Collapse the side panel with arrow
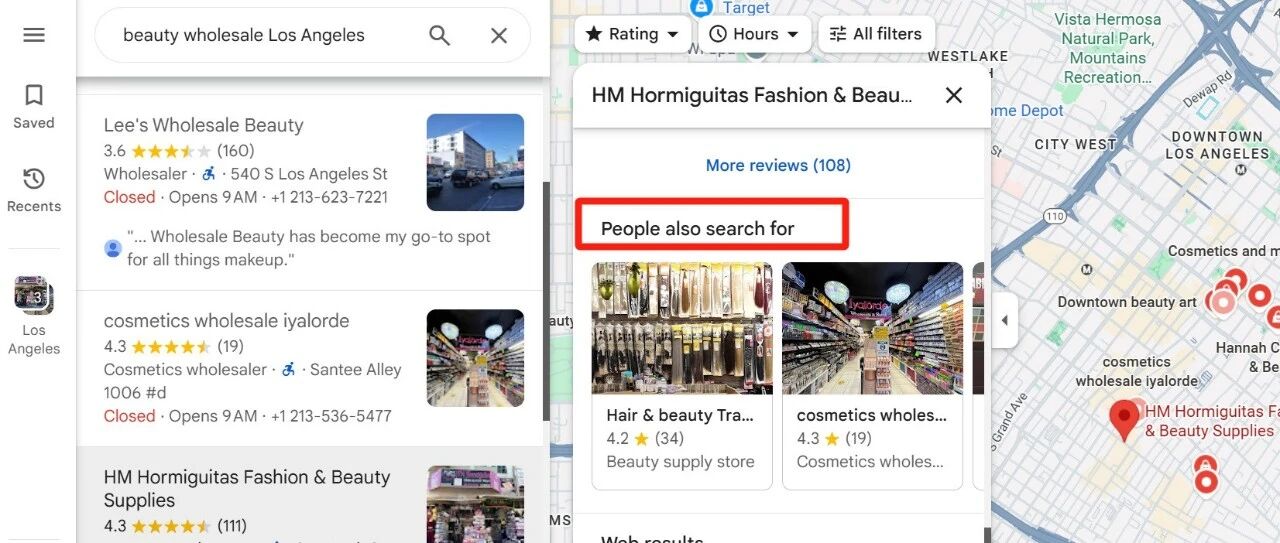 click(1004, 321)
